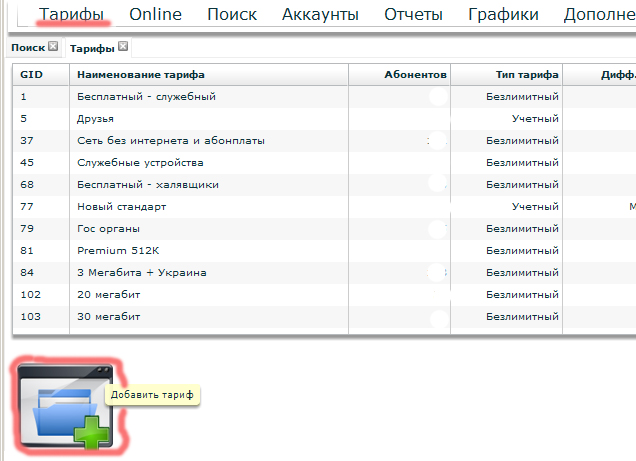Close the Тарифы tab
This screenshot has width=636, height=461.
click(123, 47)
